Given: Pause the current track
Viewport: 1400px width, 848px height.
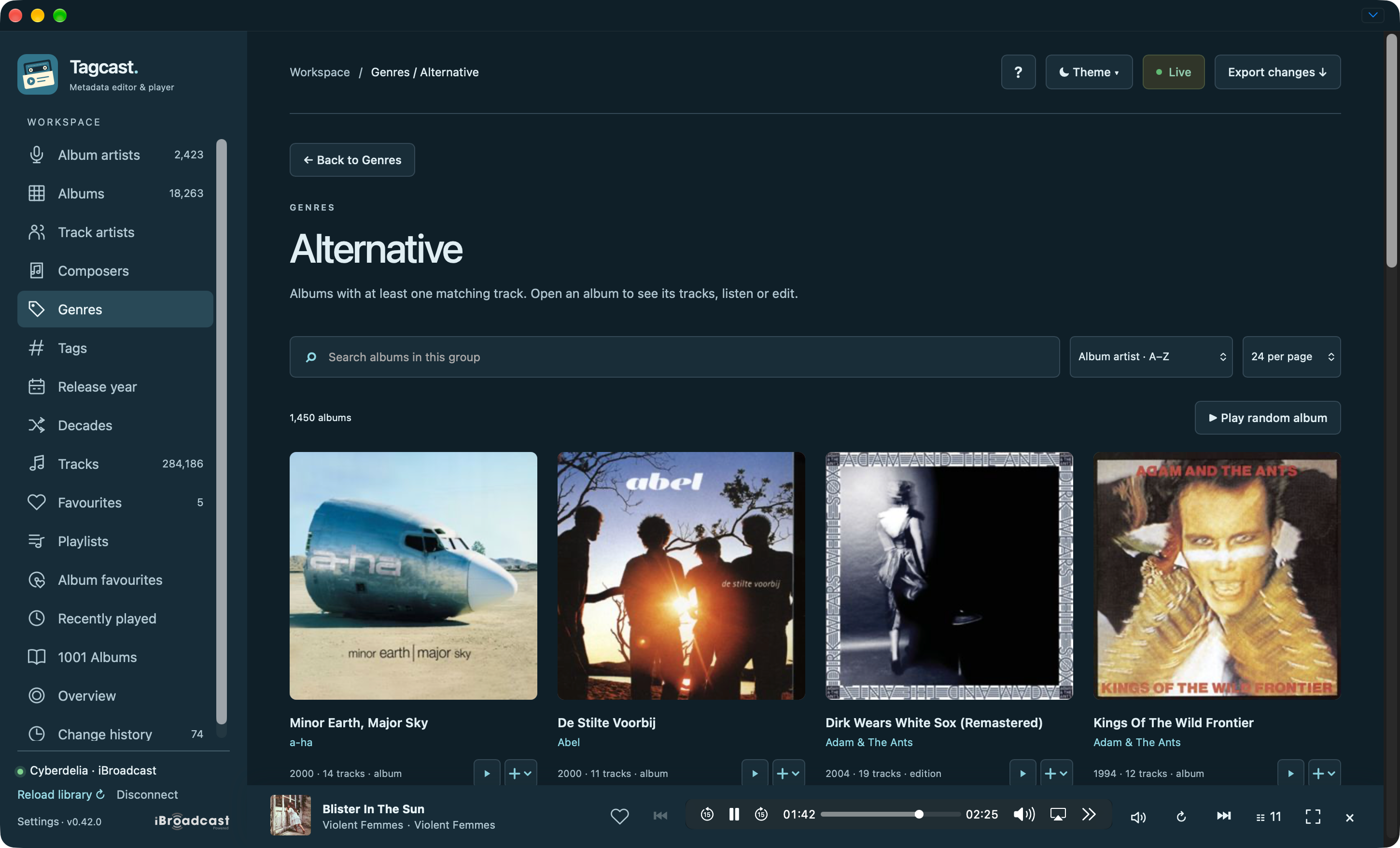Looking at the screenshot, I should (734, 815).
